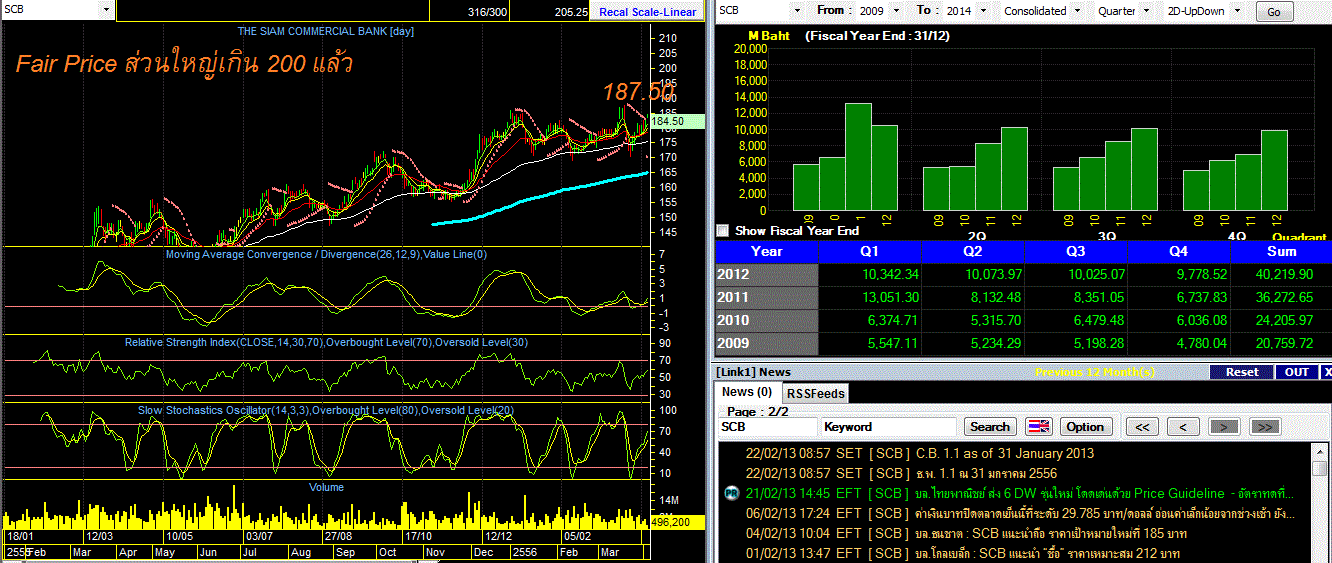Select the 2011 row header
1332x563 pixels.
tap(767, 297)
